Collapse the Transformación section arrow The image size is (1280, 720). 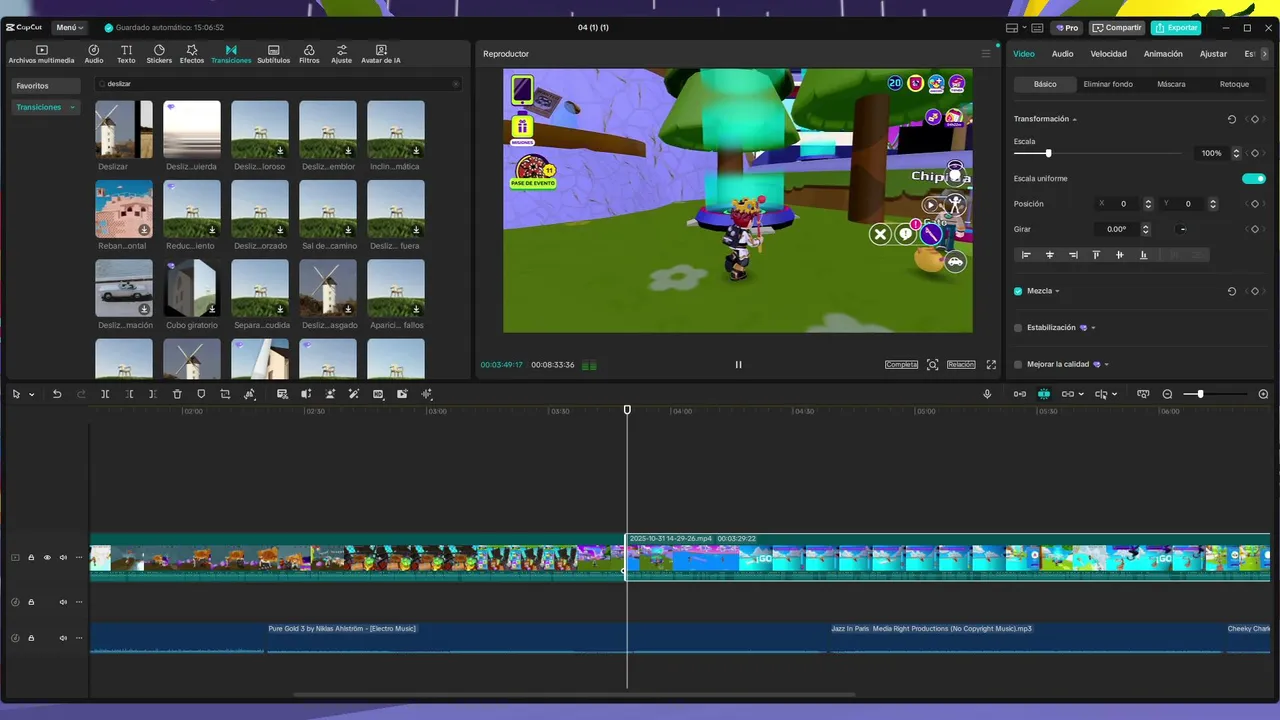tap(1075, 120)
